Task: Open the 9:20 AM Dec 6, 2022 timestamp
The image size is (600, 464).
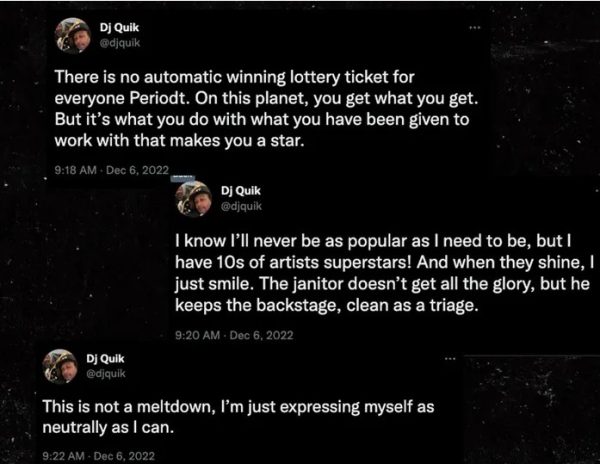Action: [x=234, y=334]
